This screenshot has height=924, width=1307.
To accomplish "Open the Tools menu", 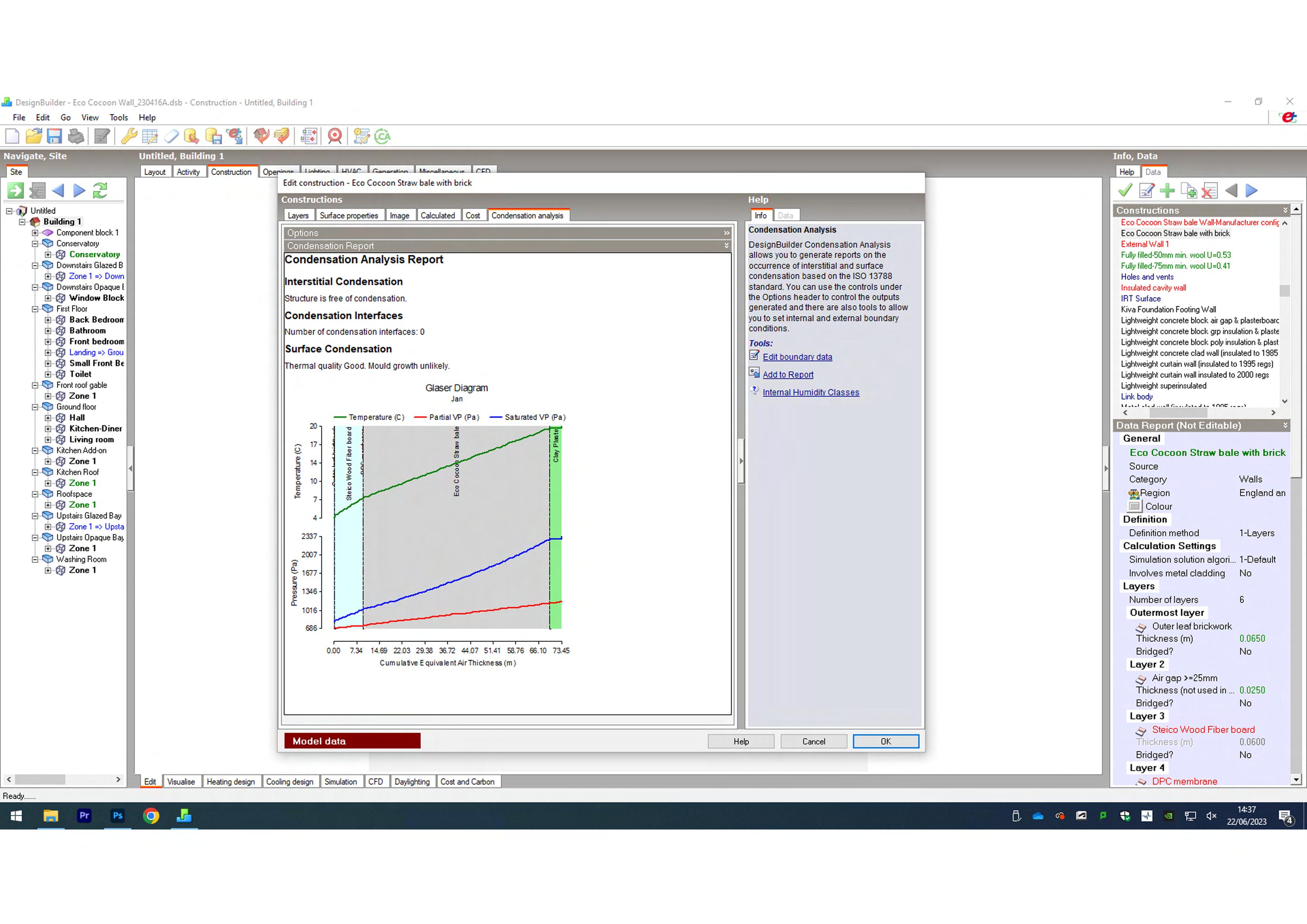I will pos(119,117).
